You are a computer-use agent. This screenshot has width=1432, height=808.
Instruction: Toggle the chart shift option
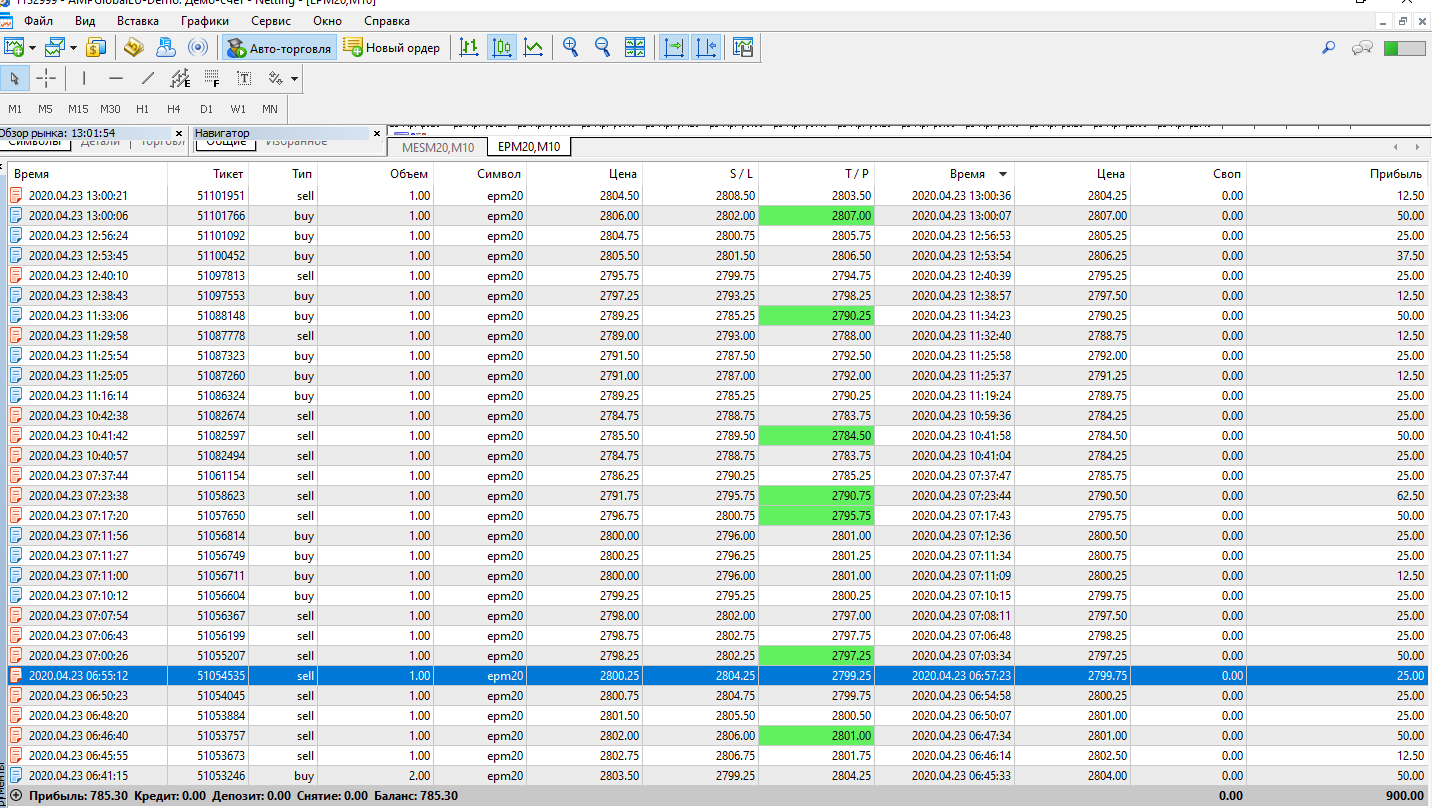coord(707,47)
